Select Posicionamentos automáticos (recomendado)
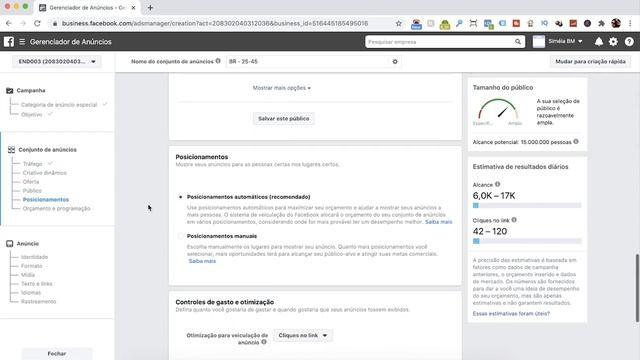The height and width of the screenshot is (360, 640). pos(181,197)
